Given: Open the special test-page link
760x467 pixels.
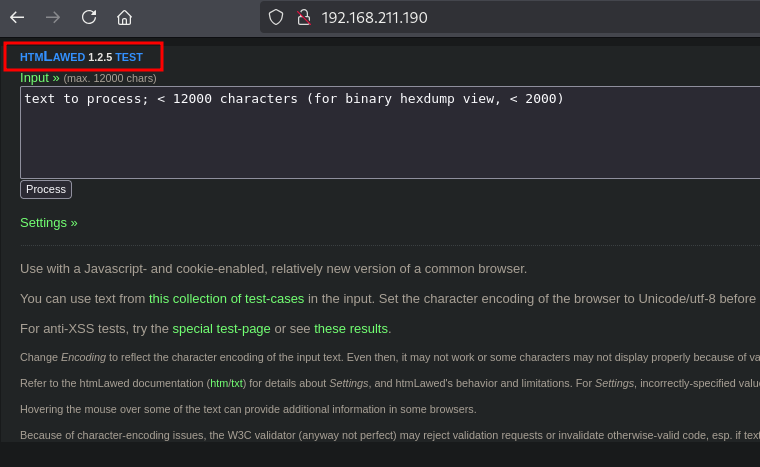Looking at the screenshot, I should [221, 328].
